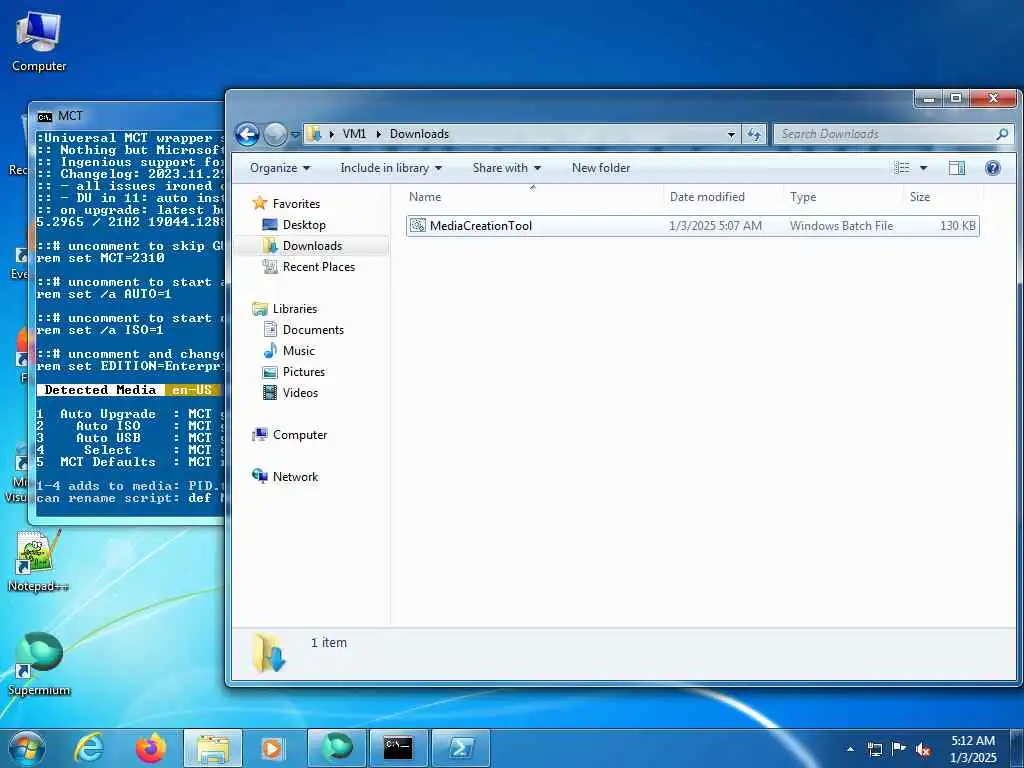Viewport: 1024px width, 768px height.
Task: Open the Music library
Action: (298, 351)
